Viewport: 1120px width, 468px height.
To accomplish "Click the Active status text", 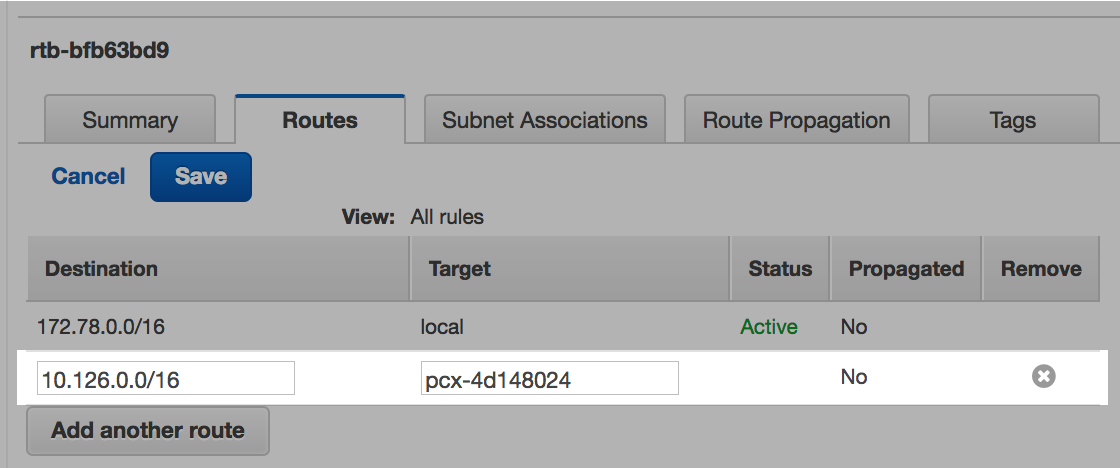I will pos(768,327).
